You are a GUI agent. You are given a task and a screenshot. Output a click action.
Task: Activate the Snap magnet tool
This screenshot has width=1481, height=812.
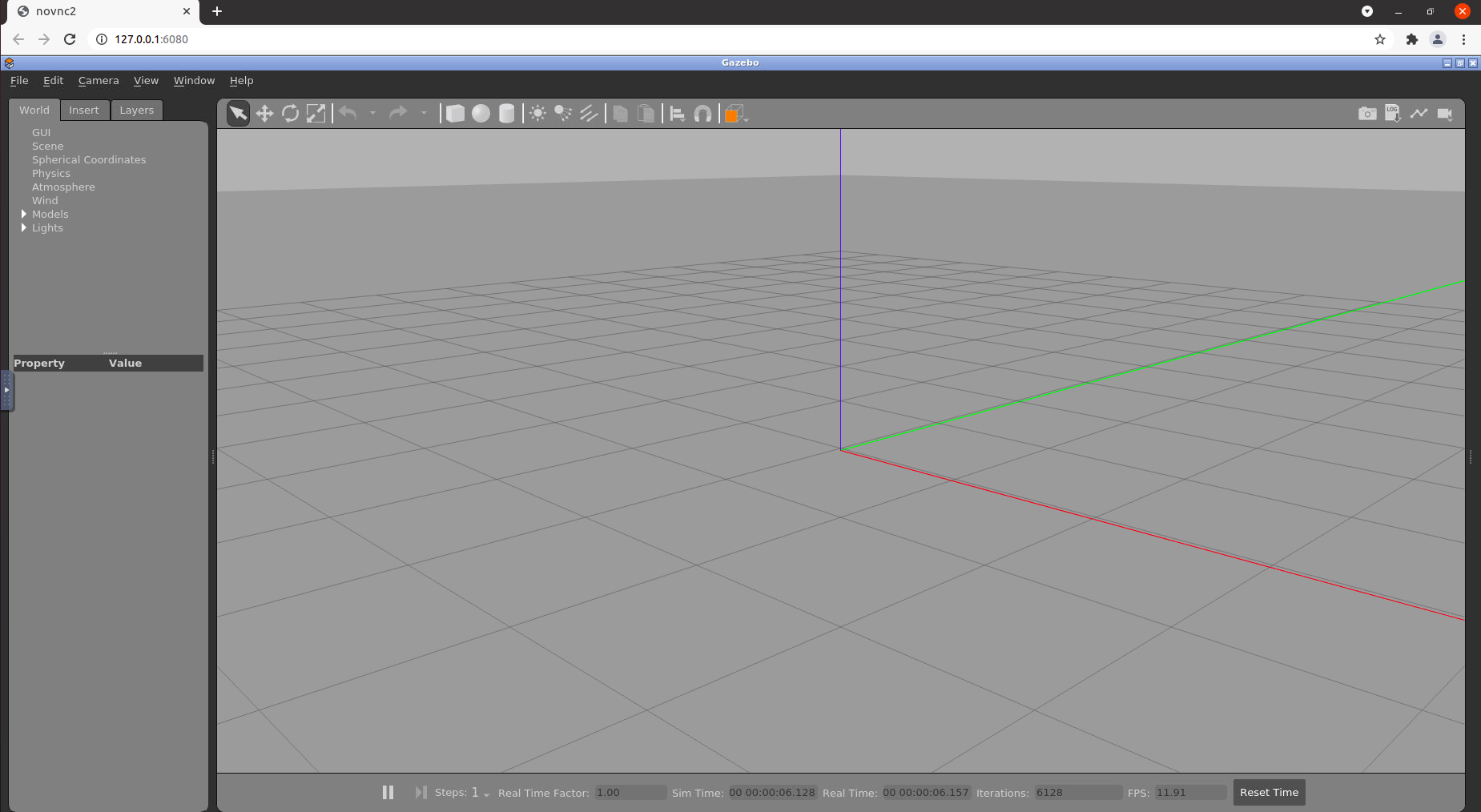[x=703, y=114]
